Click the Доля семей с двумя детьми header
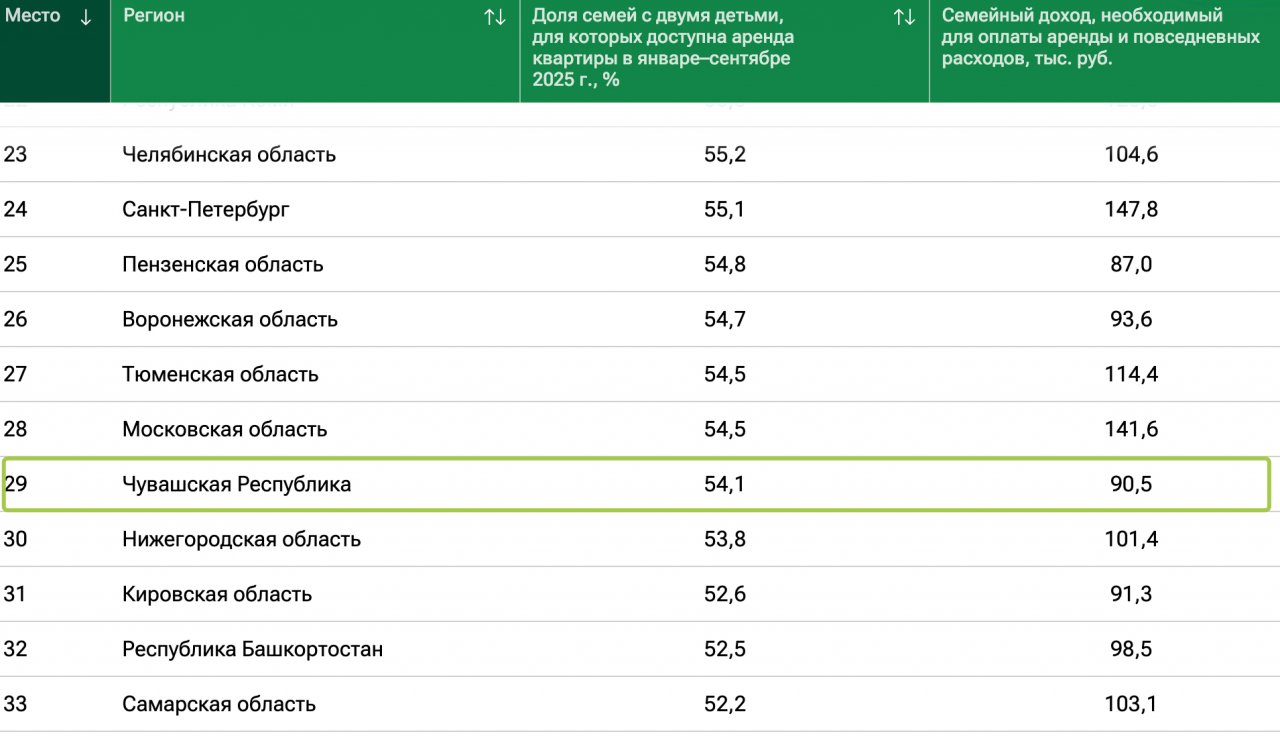Image resolution: width=1280 pixels, height=736 pixels. [x=663, y=47]
